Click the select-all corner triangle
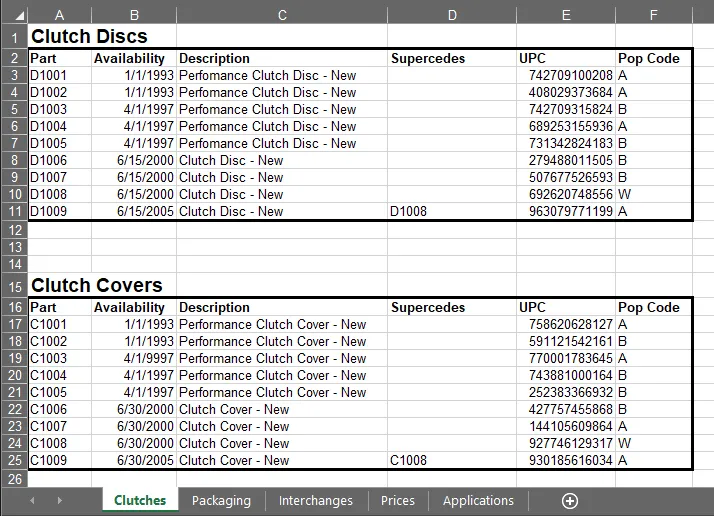 click(x=13, y=15)
